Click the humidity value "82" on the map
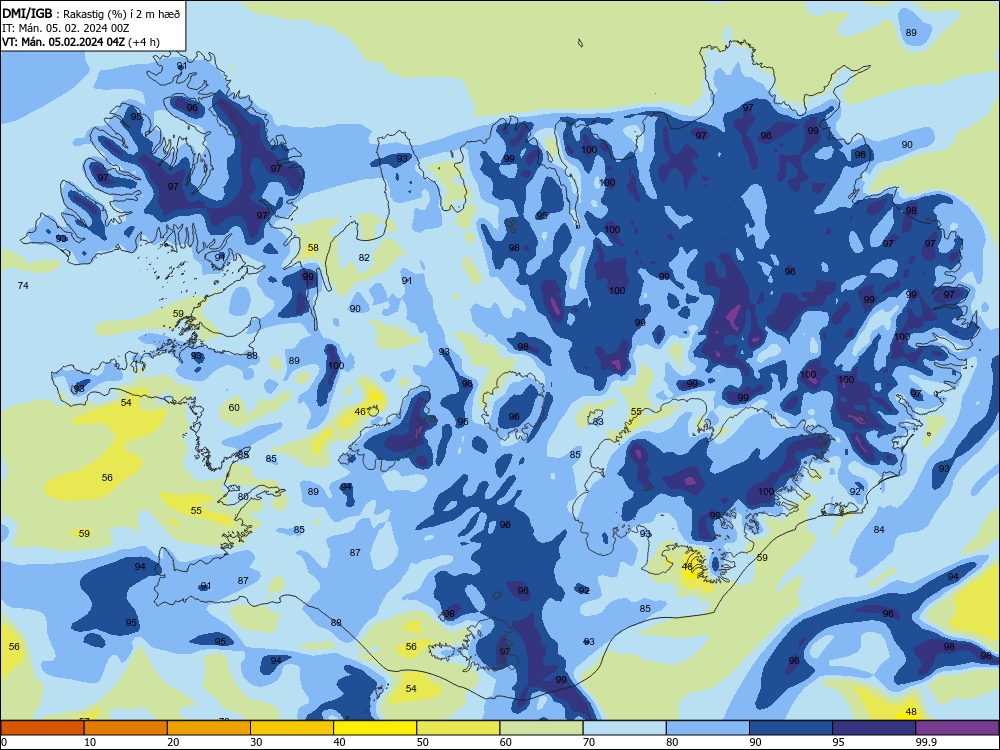Viewport: 1000px width, 750px height. 364,258
